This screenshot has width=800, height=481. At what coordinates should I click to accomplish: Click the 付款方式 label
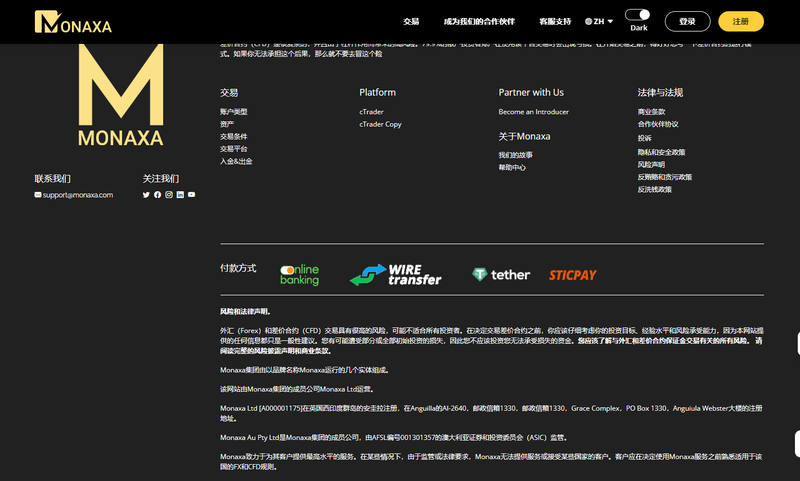238,268
